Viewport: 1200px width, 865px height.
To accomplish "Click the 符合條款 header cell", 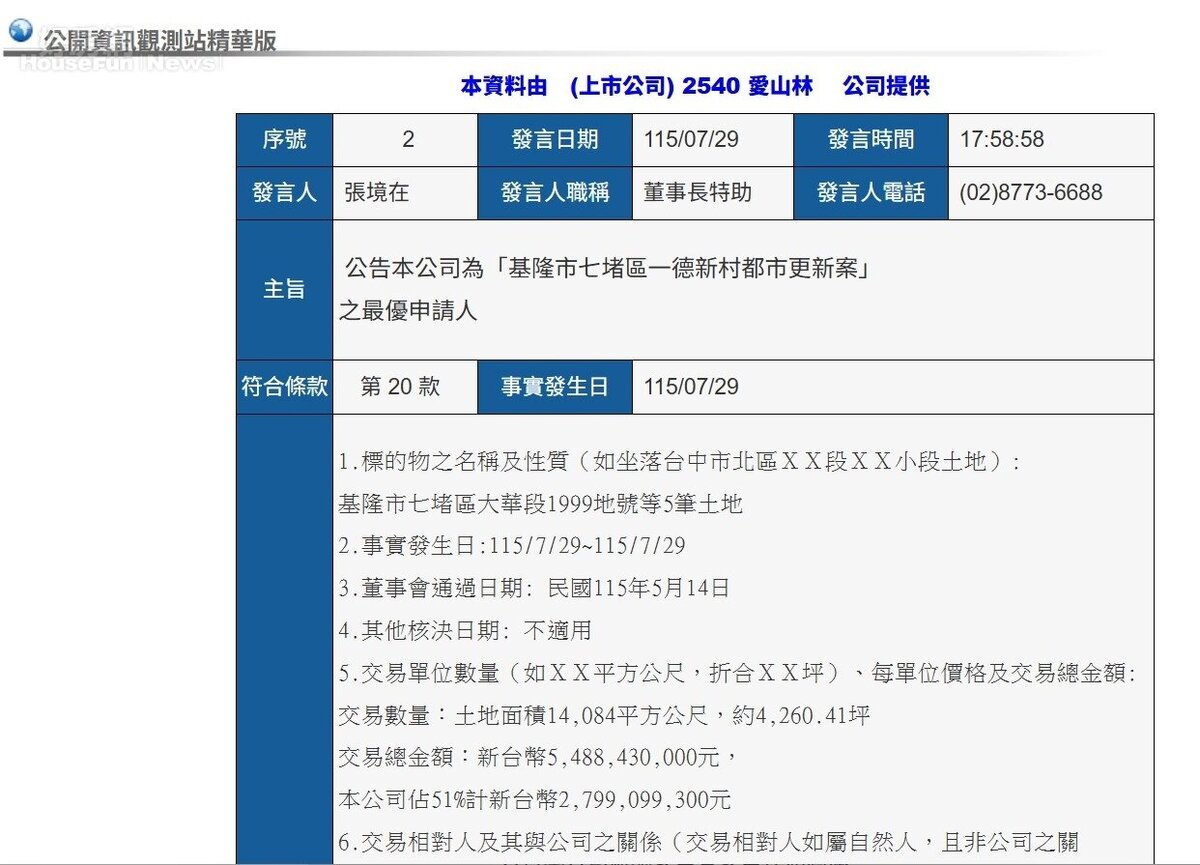I will coord(284,387).
